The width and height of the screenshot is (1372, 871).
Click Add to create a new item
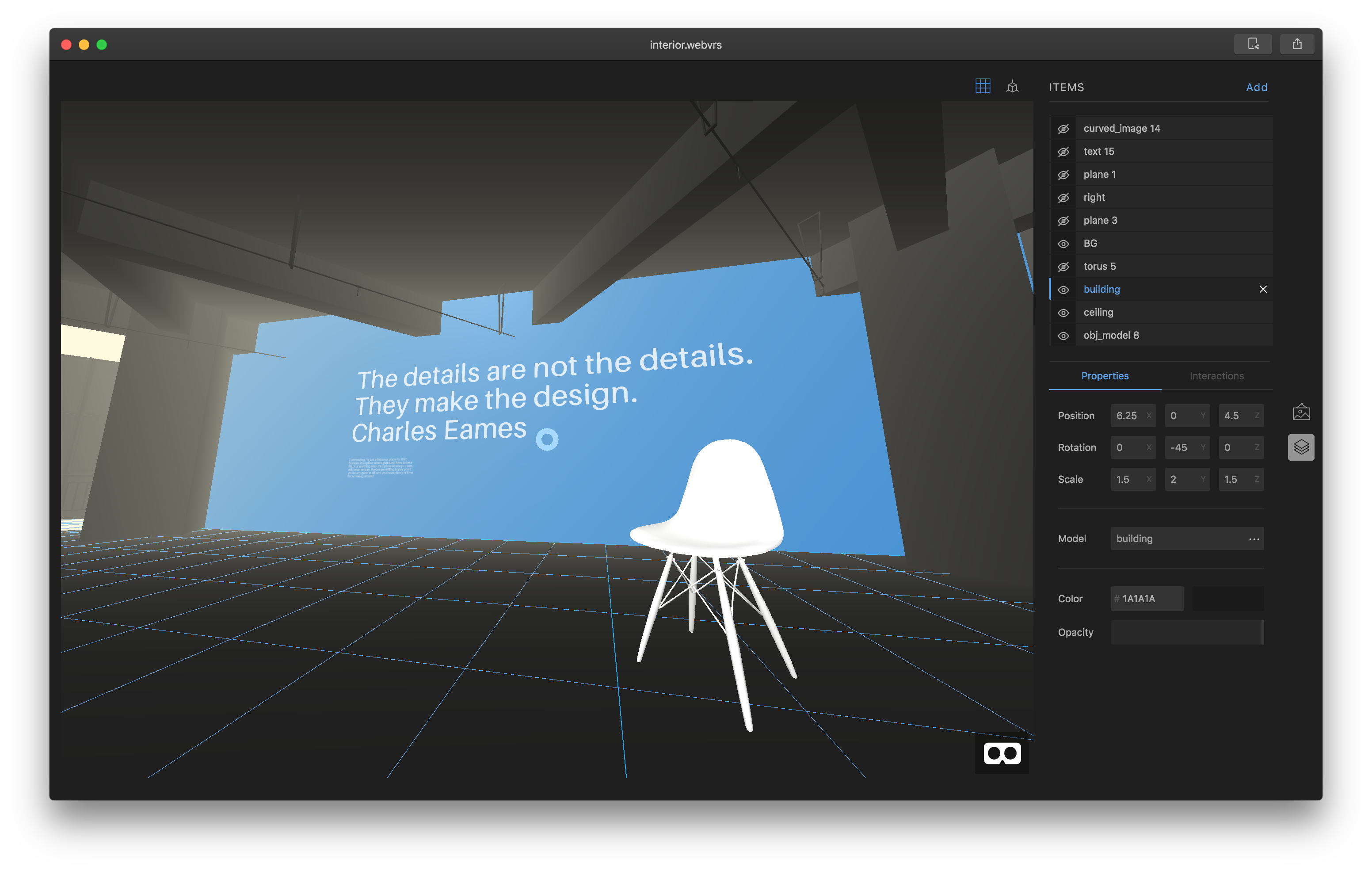click(x=1257, y=87)
